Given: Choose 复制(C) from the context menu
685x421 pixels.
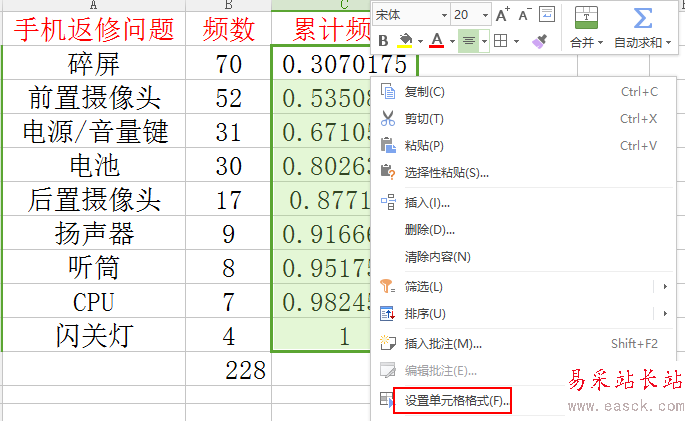Looking at the screenshot, I should 522,92.
